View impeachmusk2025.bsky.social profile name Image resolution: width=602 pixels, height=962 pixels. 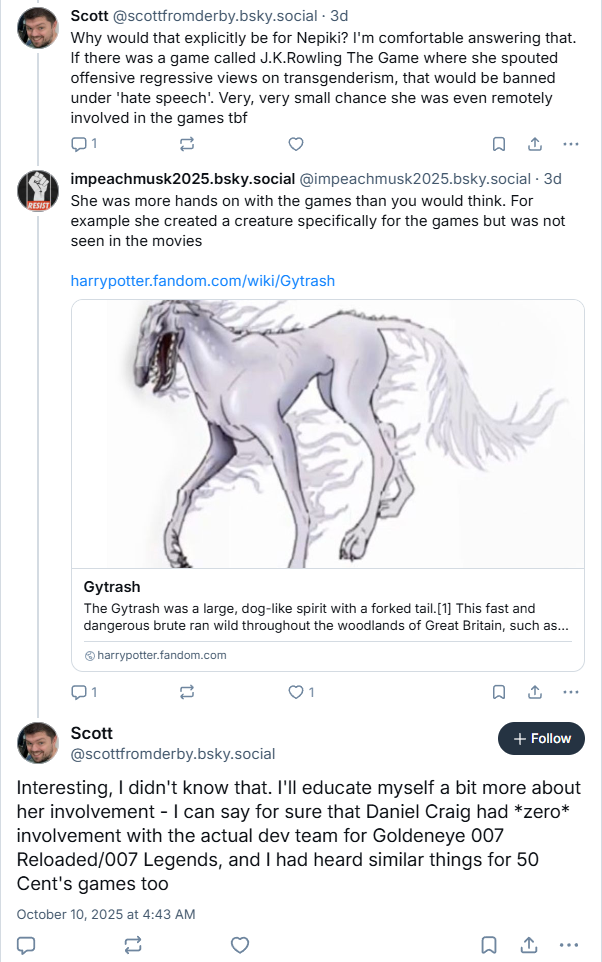click(183, 179)
